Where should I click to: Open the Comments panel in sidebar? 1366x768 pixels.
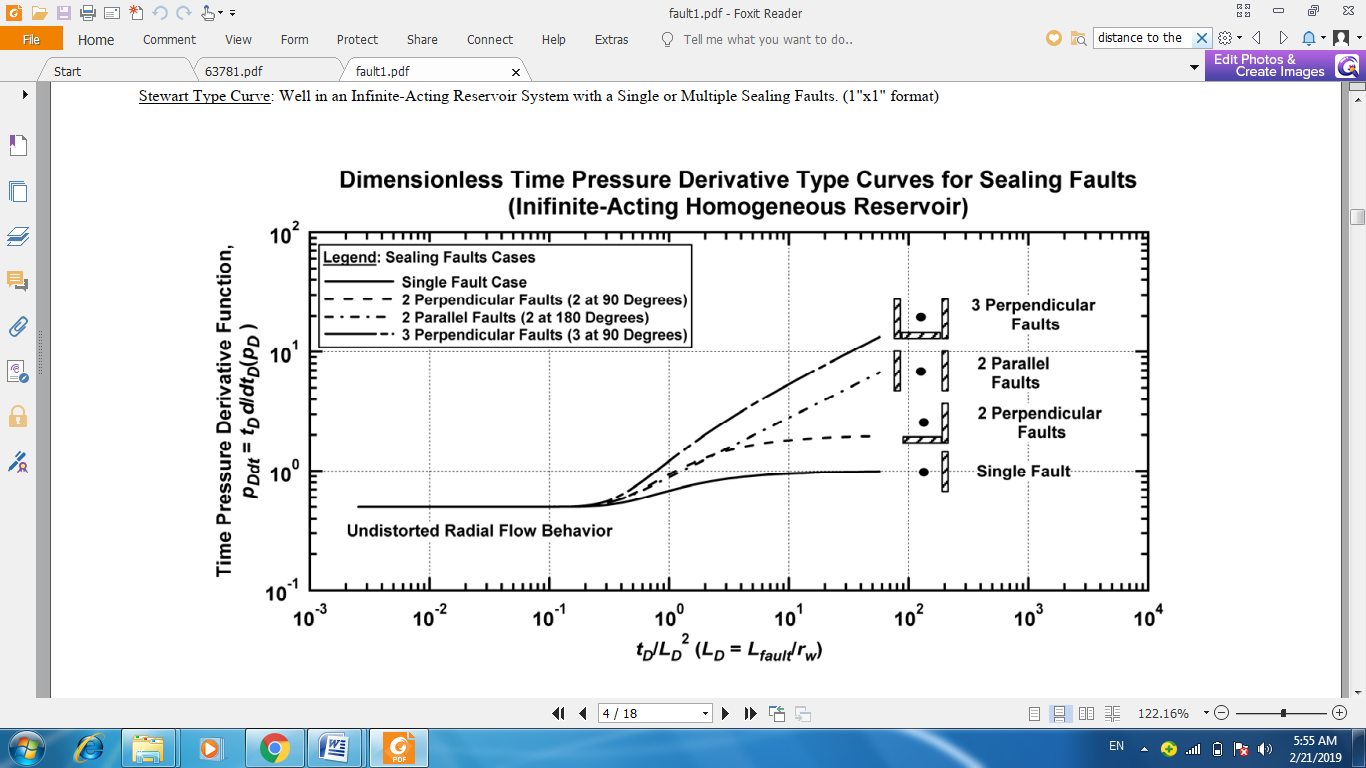point(18,282)
